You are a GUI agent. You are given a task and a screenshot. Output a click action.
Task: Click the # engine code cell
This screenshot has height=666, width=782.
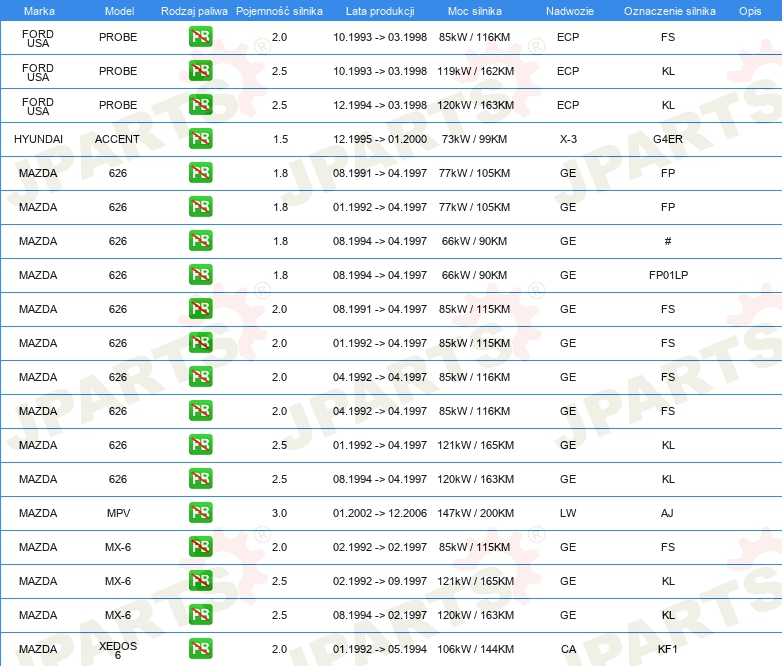pos(668,241)
